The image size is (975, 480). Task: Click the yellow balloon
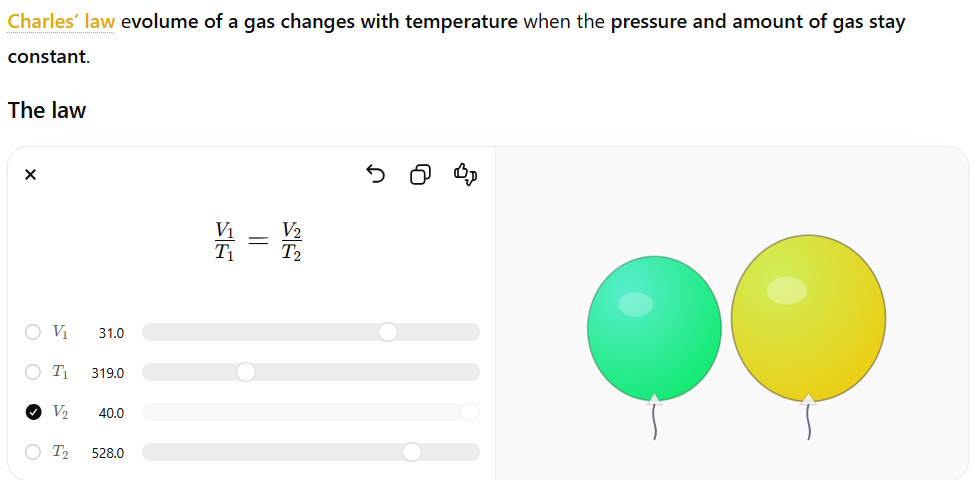[x=808, y=315]
